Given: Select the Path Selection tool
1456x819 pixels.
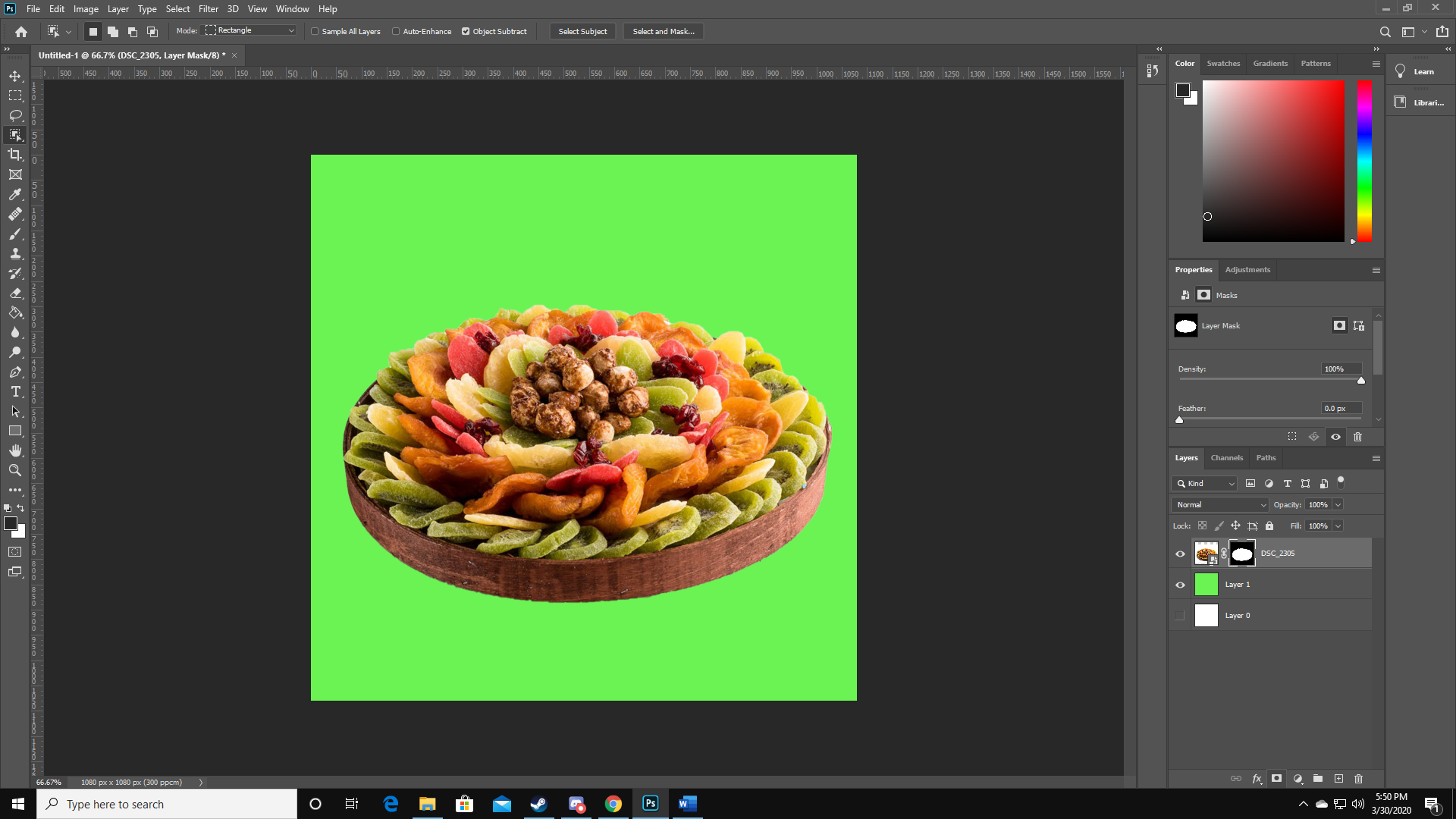Looking at the screenshot, I should click(15, 411).
